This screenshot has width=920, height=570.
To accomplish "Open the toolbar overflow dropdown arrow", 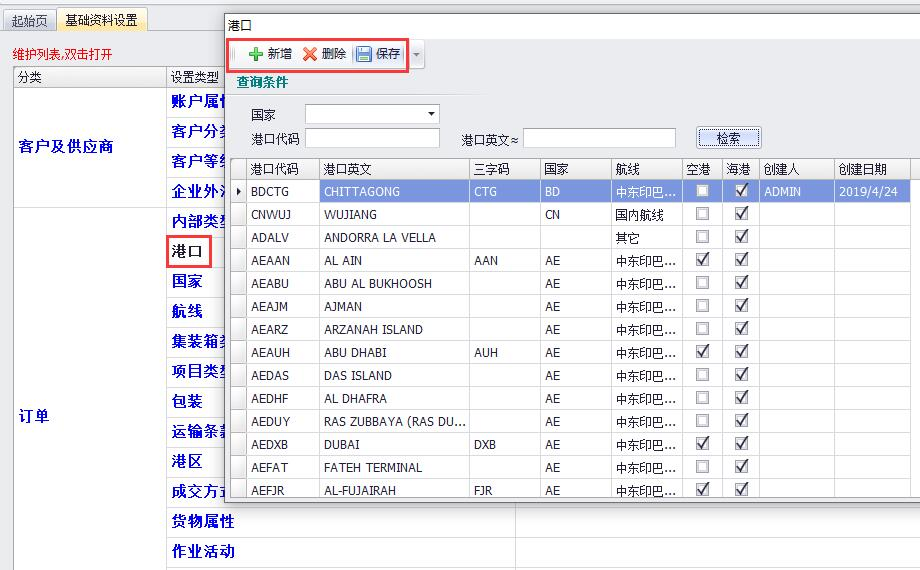I will pyautogui.click(x=417, y=55).
